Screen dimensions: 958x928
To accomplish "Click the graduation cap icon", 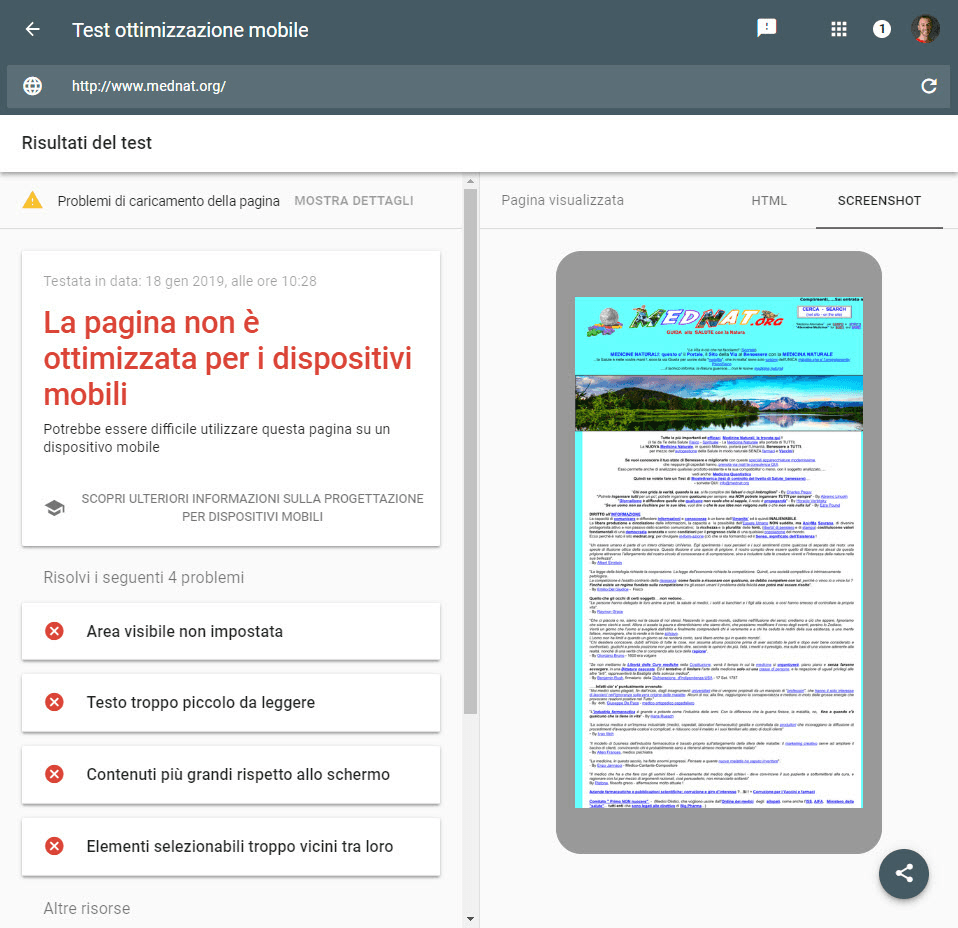I will coord(55,508).
